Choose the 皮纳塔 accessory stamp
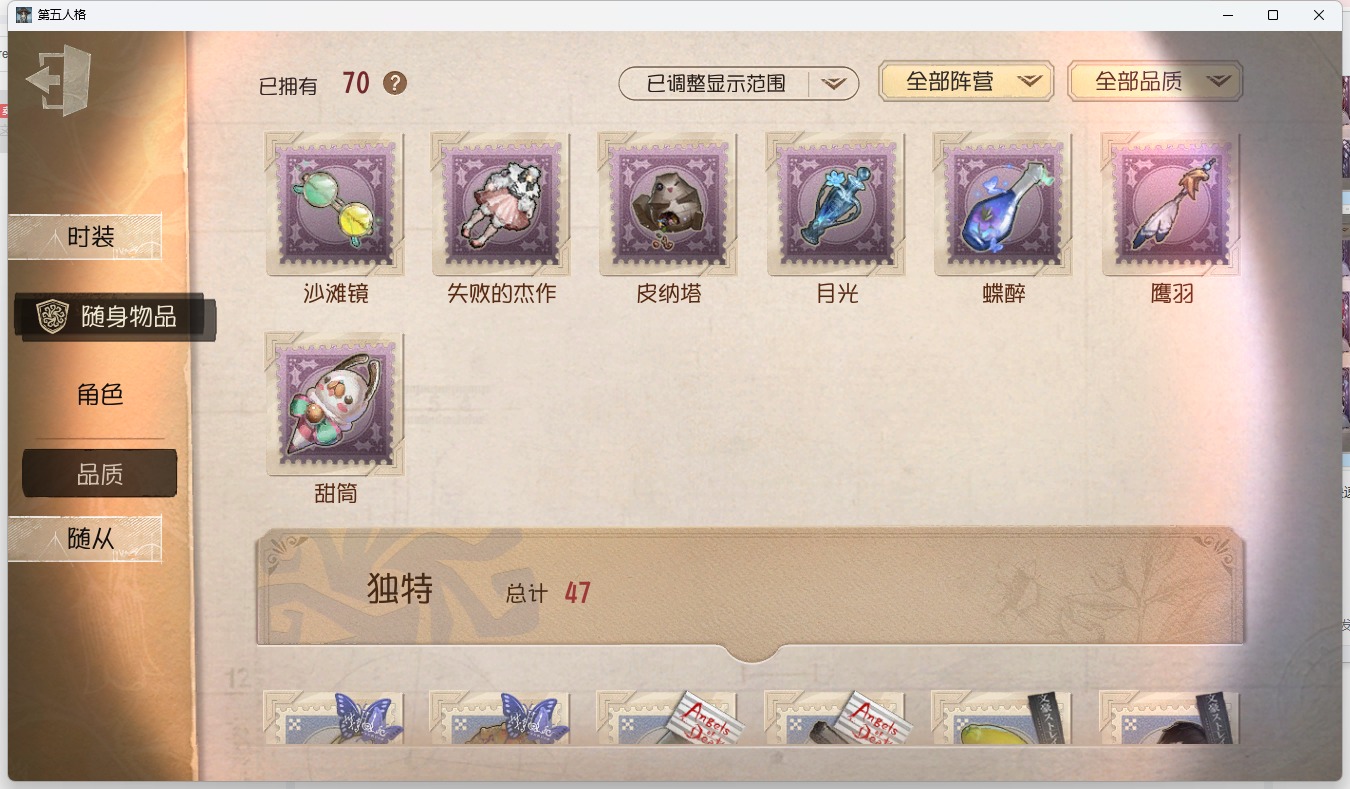Viewport: 1350px width, 789px height. pyautogui.click(x=668, y=204)
